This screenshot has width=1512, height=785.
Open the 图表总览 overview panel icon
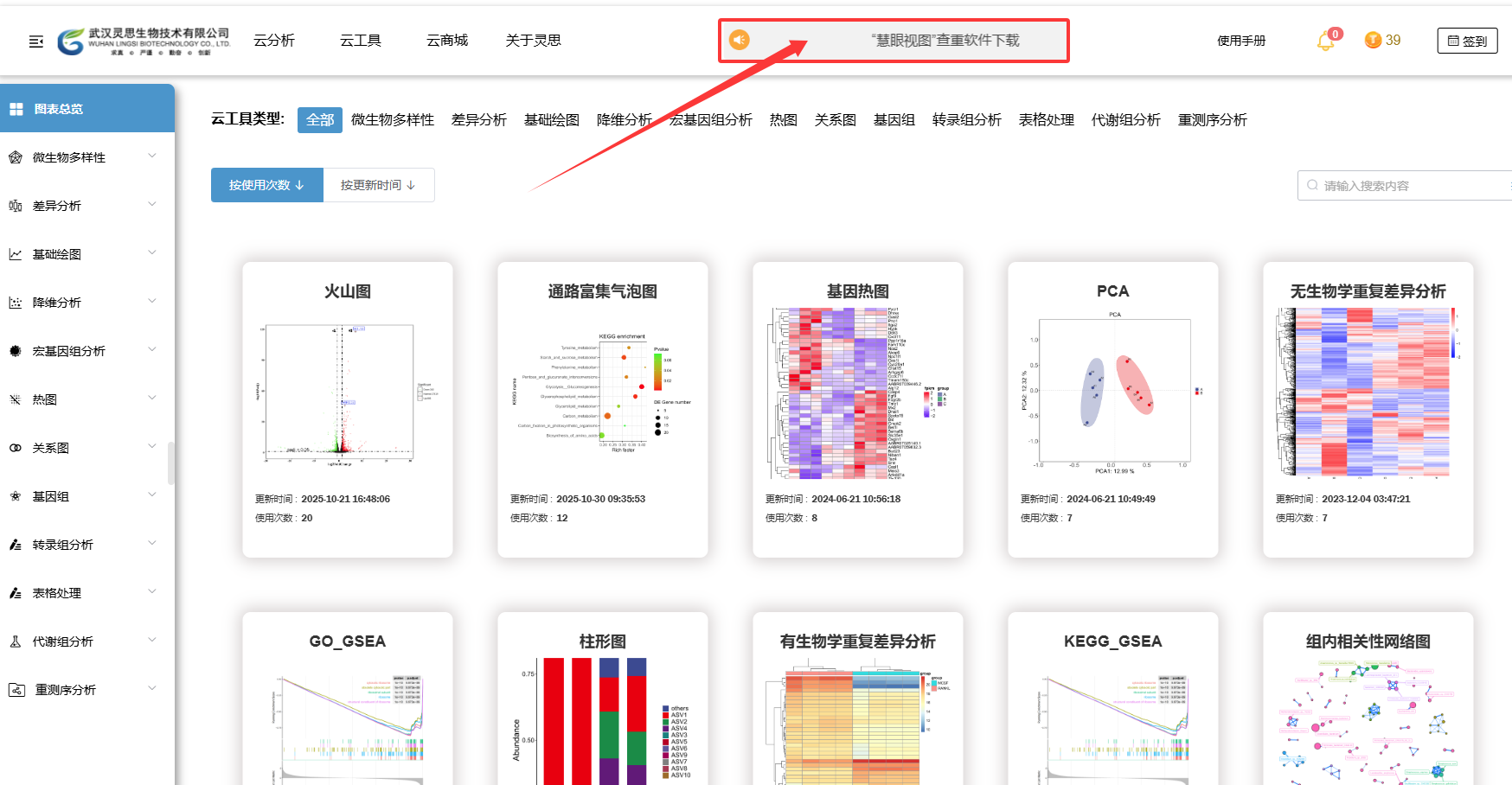tap(16, 108)
